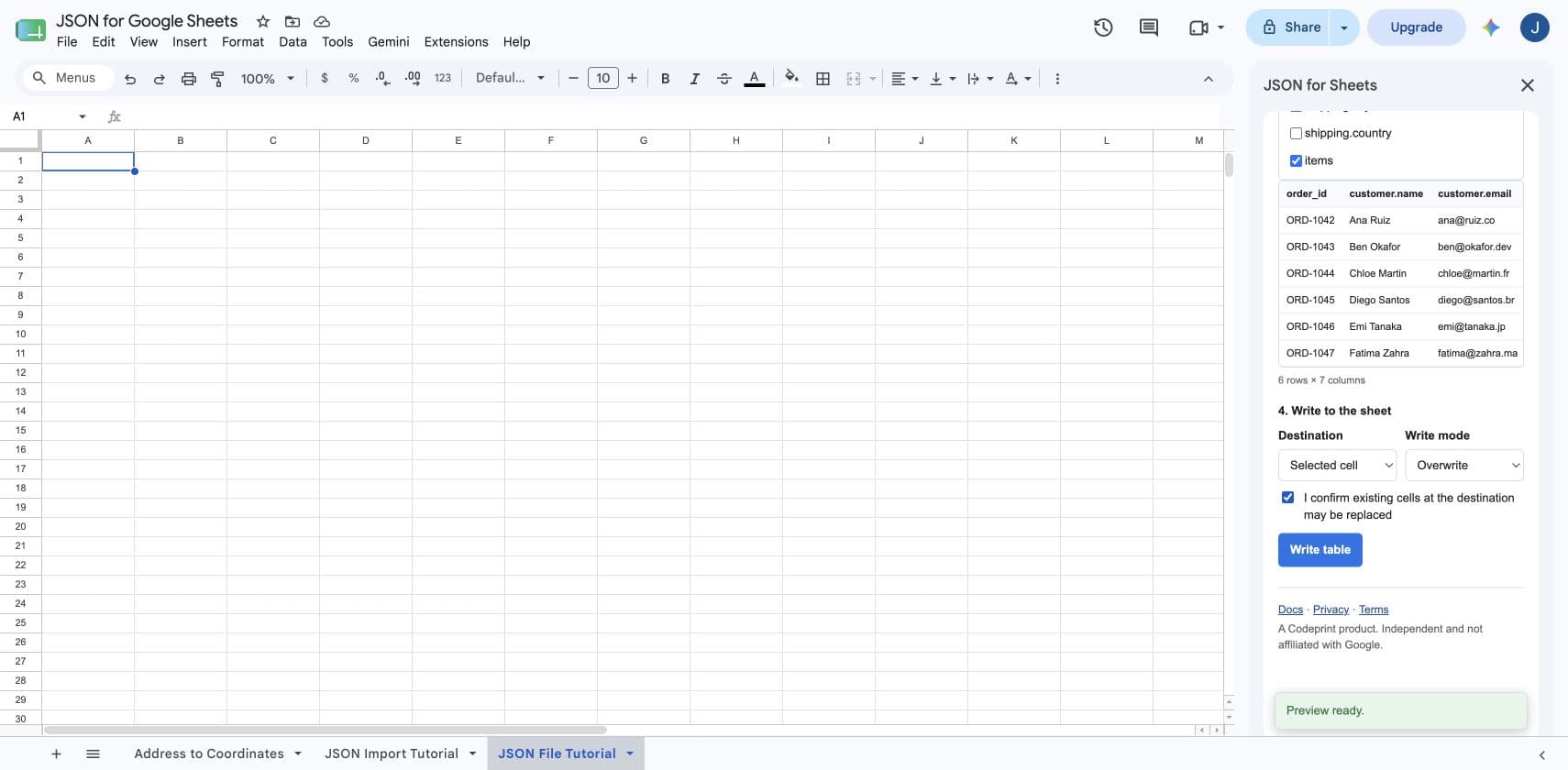Open Share options dropdown arrow

(1343, 27)
